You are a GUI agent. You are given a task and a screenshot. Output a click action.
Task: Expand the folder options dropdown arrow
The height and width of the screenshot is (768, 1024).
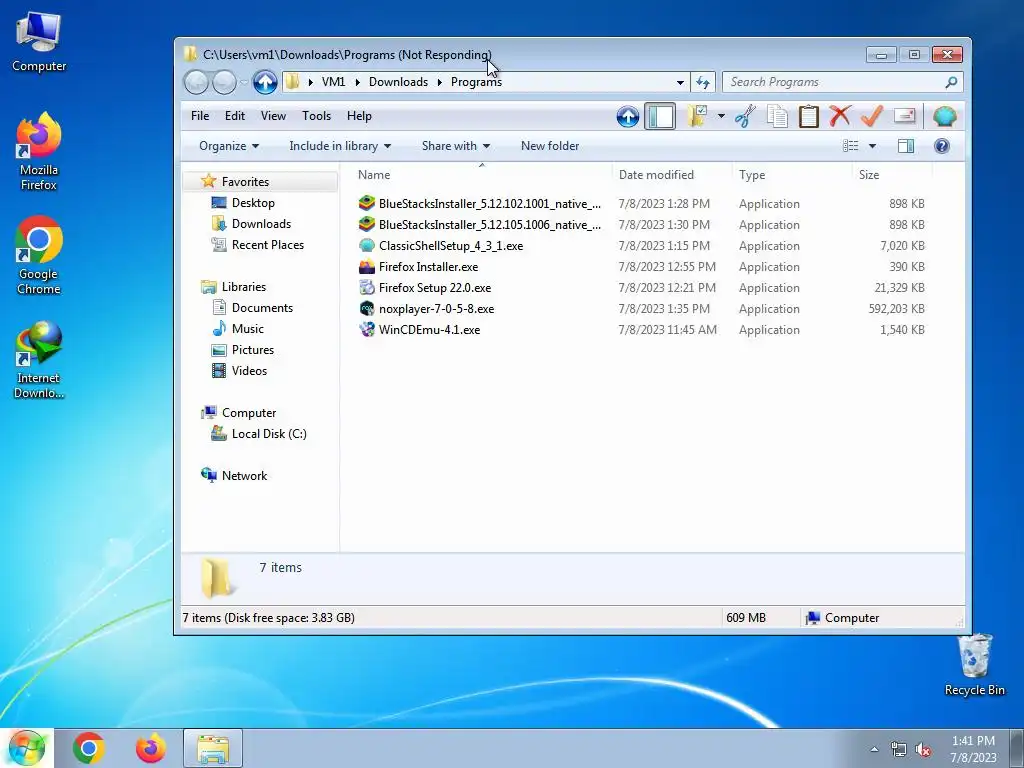721,116
